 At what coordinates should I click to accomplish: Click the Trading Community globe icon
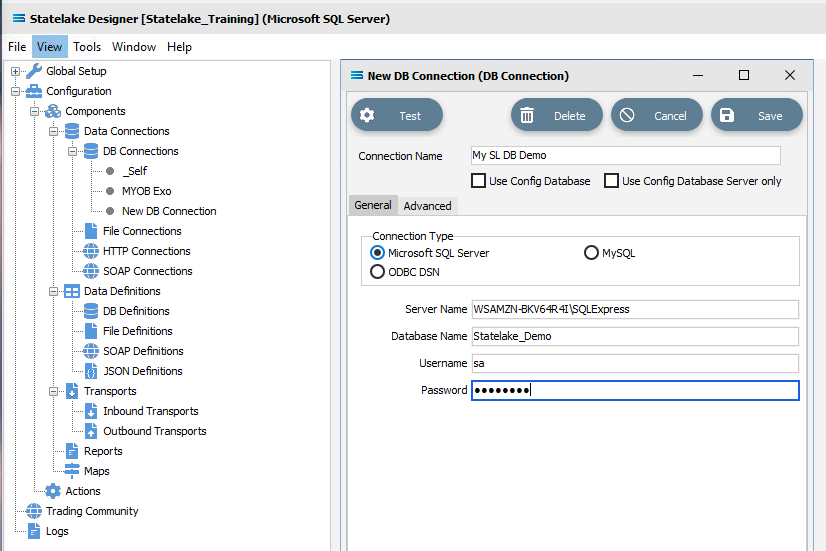pos(34,511)
